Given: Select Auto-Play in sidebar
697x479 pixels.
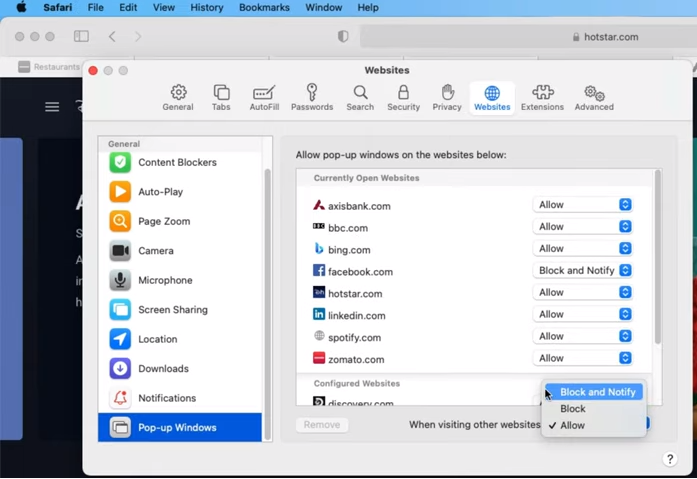Looking at the screenshot, I should [x=180, y=192].
